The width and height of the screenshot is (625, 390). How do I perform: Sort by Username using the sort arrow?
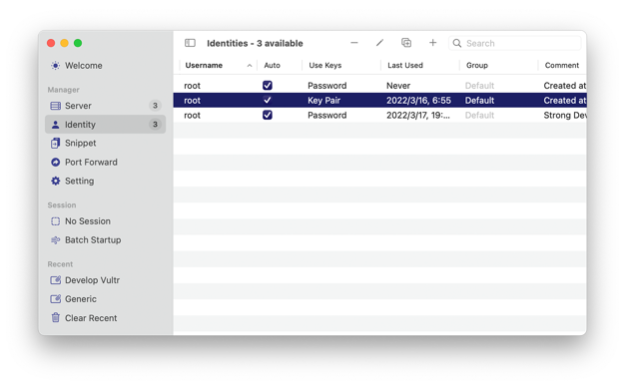point(250,65)
